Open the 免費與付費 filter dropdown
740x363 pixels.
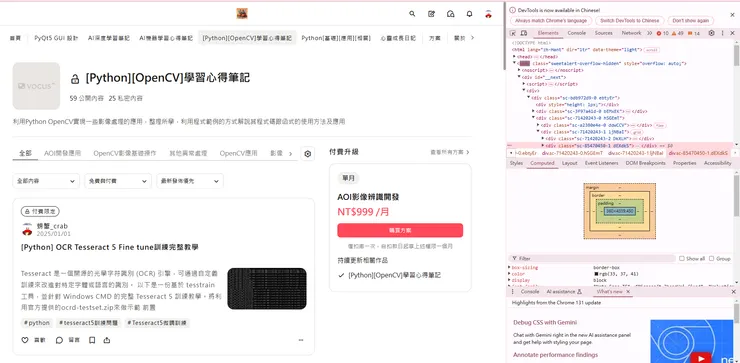click(x=118, y=181)
